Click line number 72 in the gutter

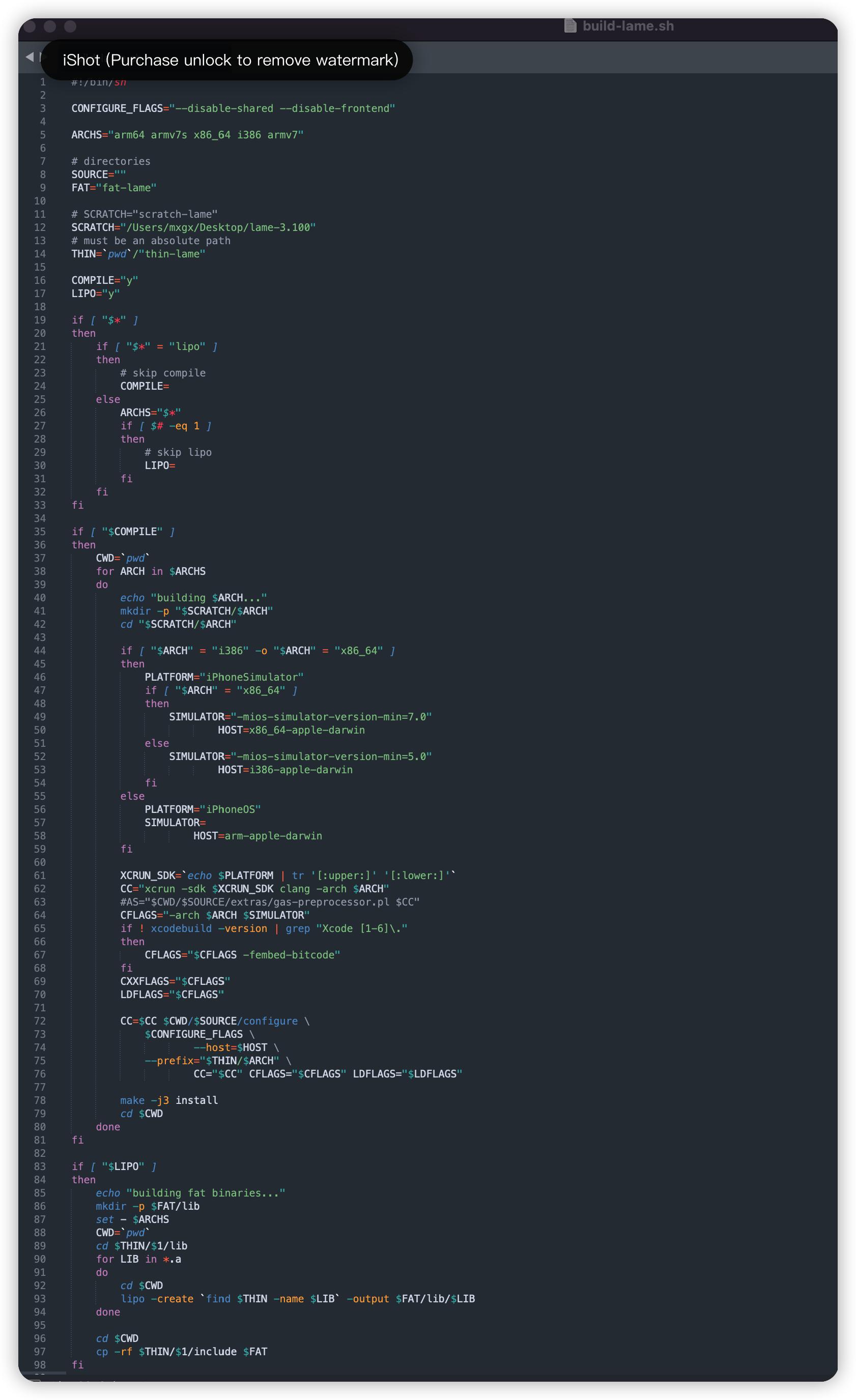point(40,1021)
